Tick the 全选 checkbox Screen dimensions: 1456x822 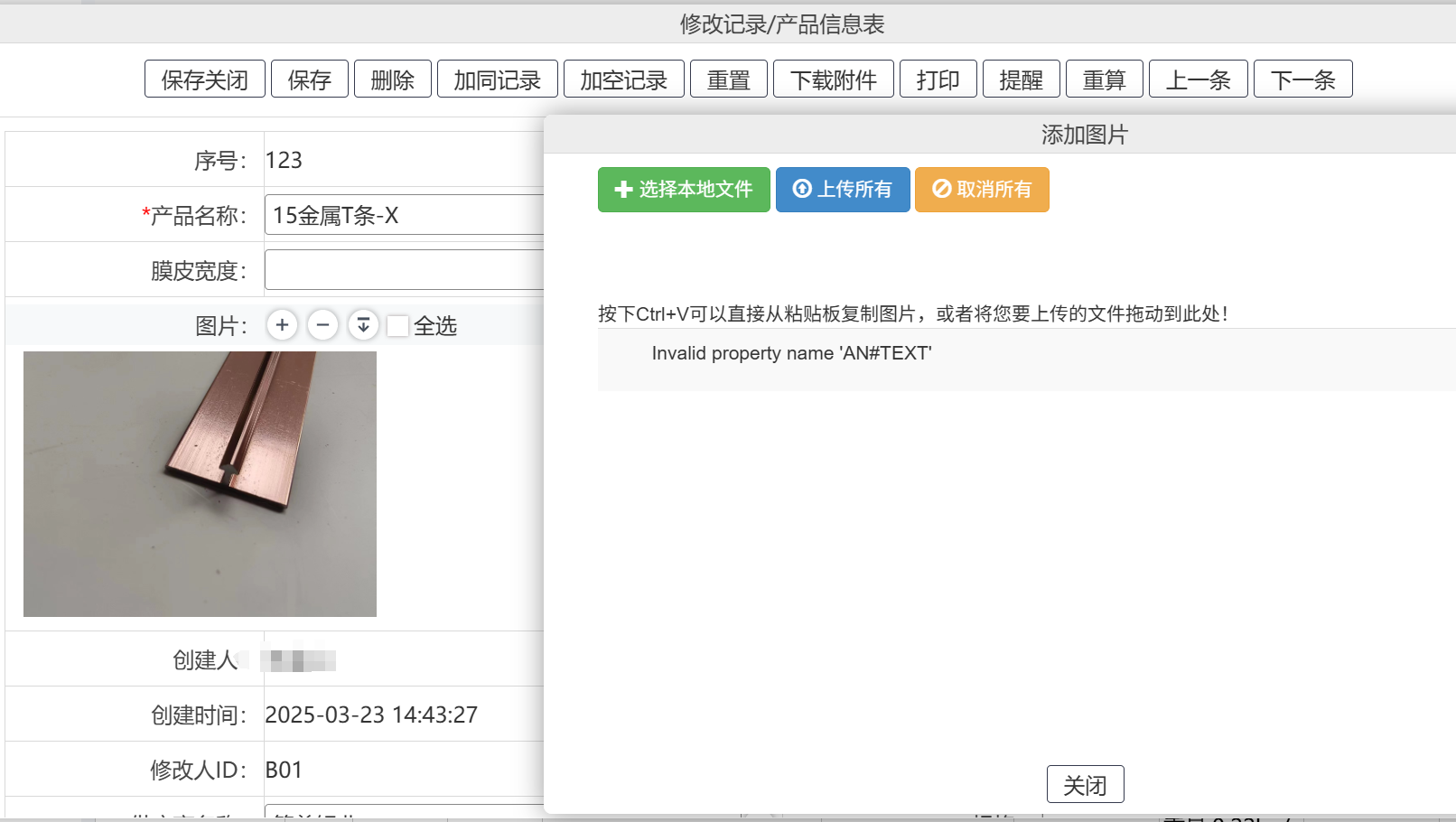tap(397, 325)
